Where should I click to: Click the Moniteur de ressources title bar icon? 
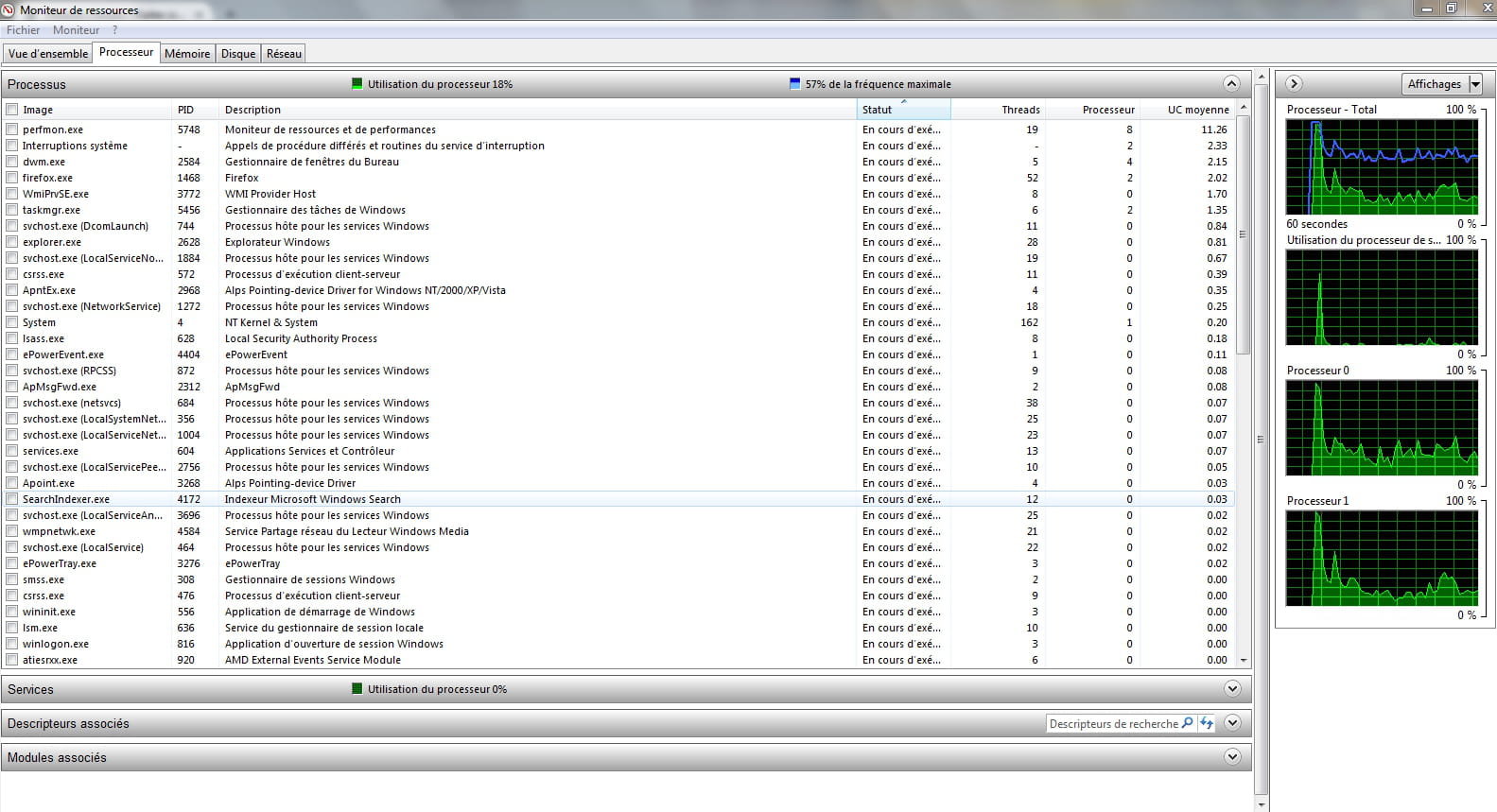pyautogui.click(x=9, y=9)
